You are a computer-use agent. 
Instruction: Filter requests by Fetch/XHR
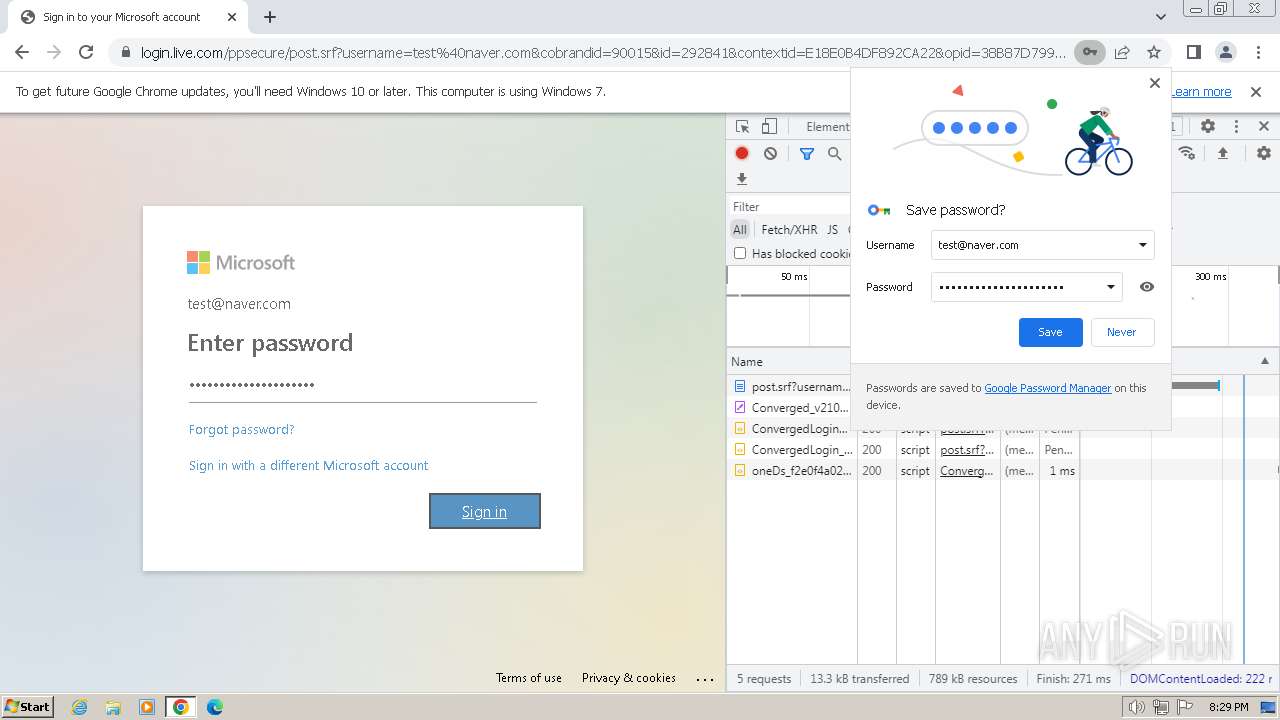pos(789,229)
